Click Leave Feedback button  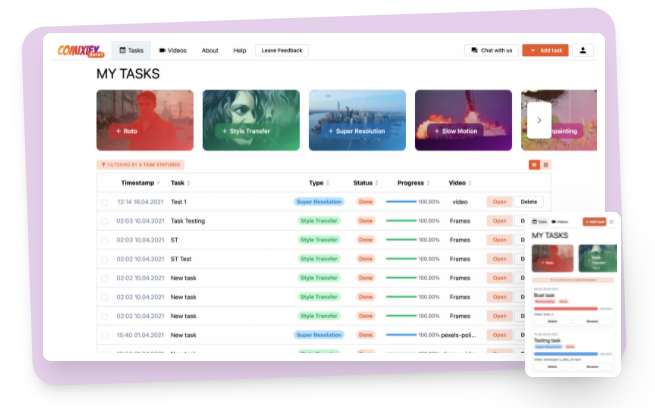[282, 50]
